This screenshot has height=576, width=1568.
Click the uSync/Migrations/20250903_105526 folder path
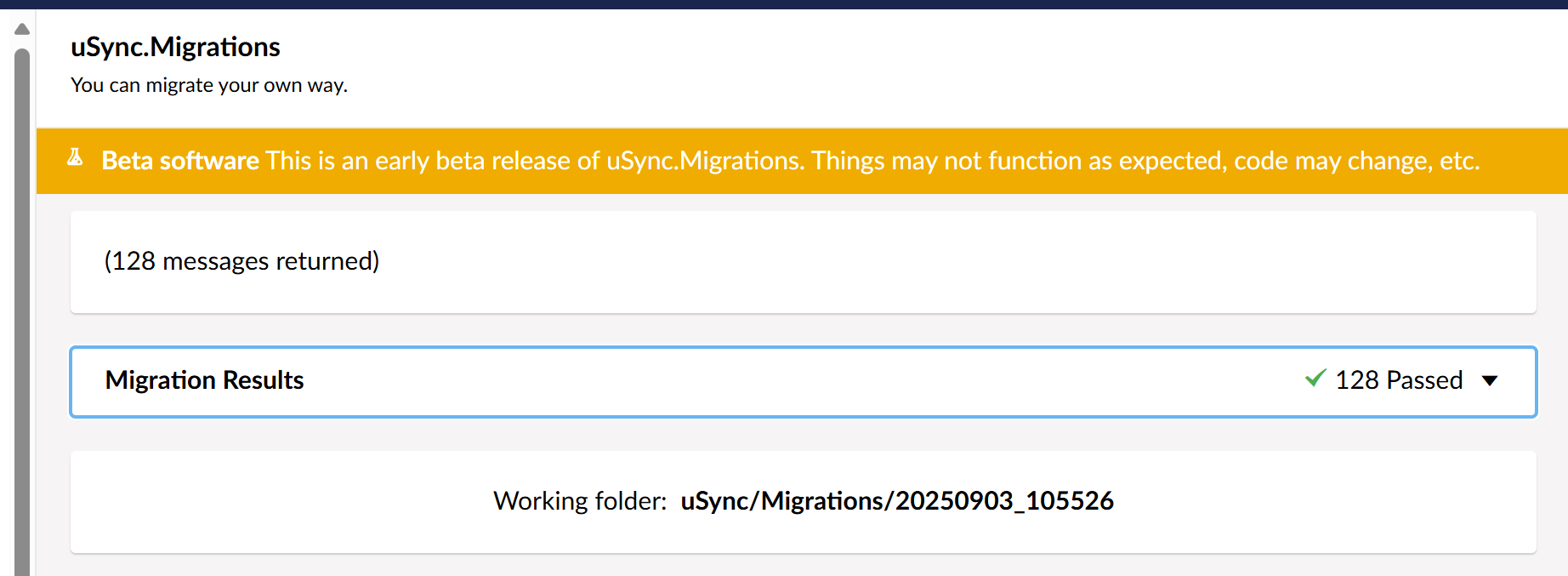click(x=896, y=501)
